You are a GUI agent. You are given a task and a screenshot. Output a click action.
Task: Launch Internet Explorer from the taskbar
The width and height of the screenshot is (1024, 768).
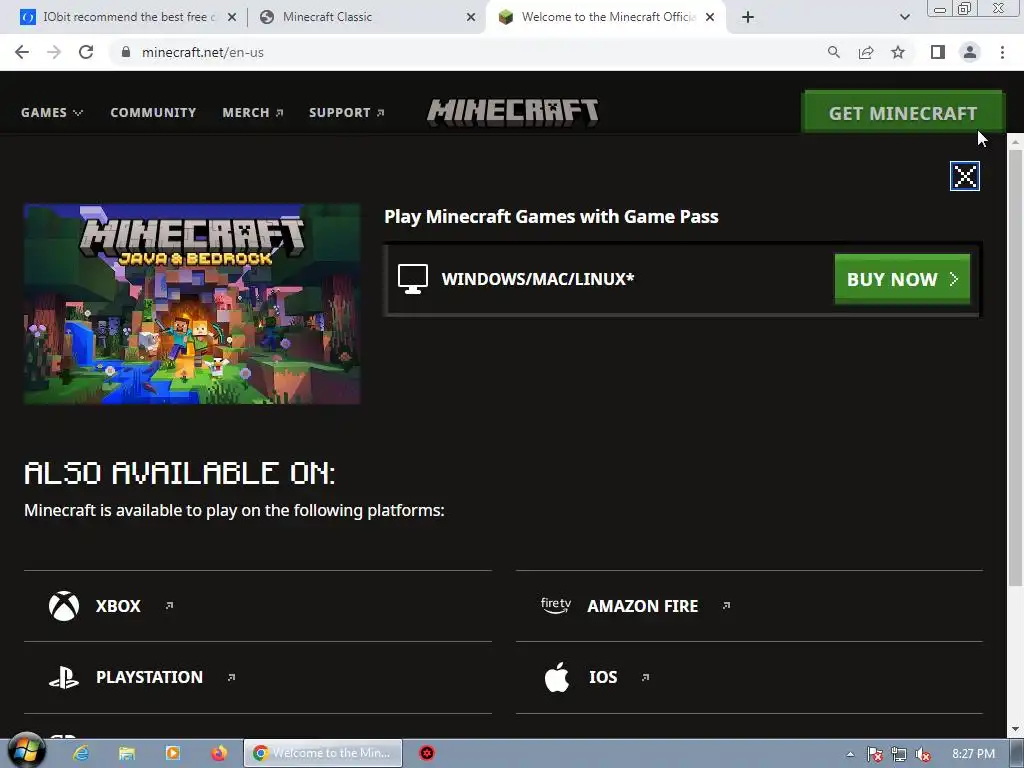click(x=81, y=754)
